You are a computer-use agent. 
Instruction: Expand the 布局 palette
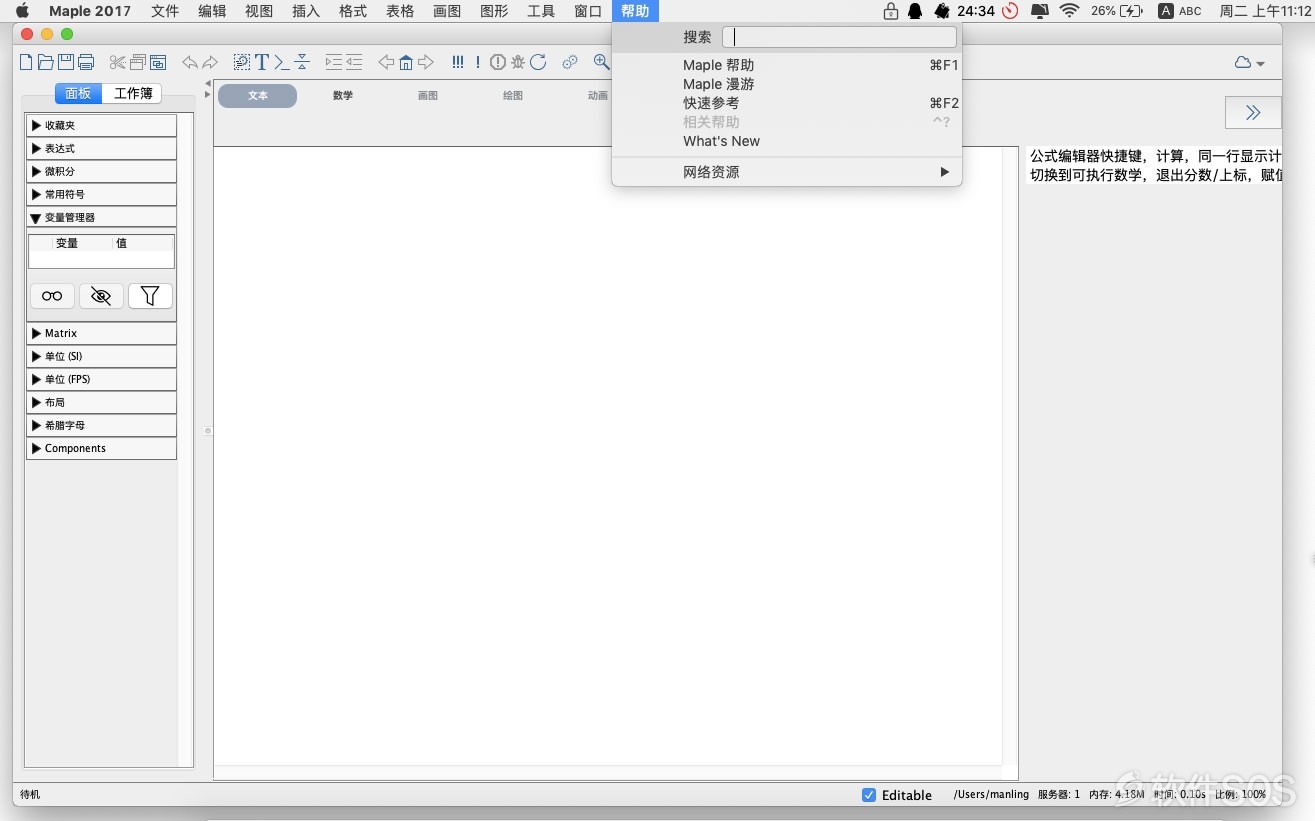click(x=101, y=402)
